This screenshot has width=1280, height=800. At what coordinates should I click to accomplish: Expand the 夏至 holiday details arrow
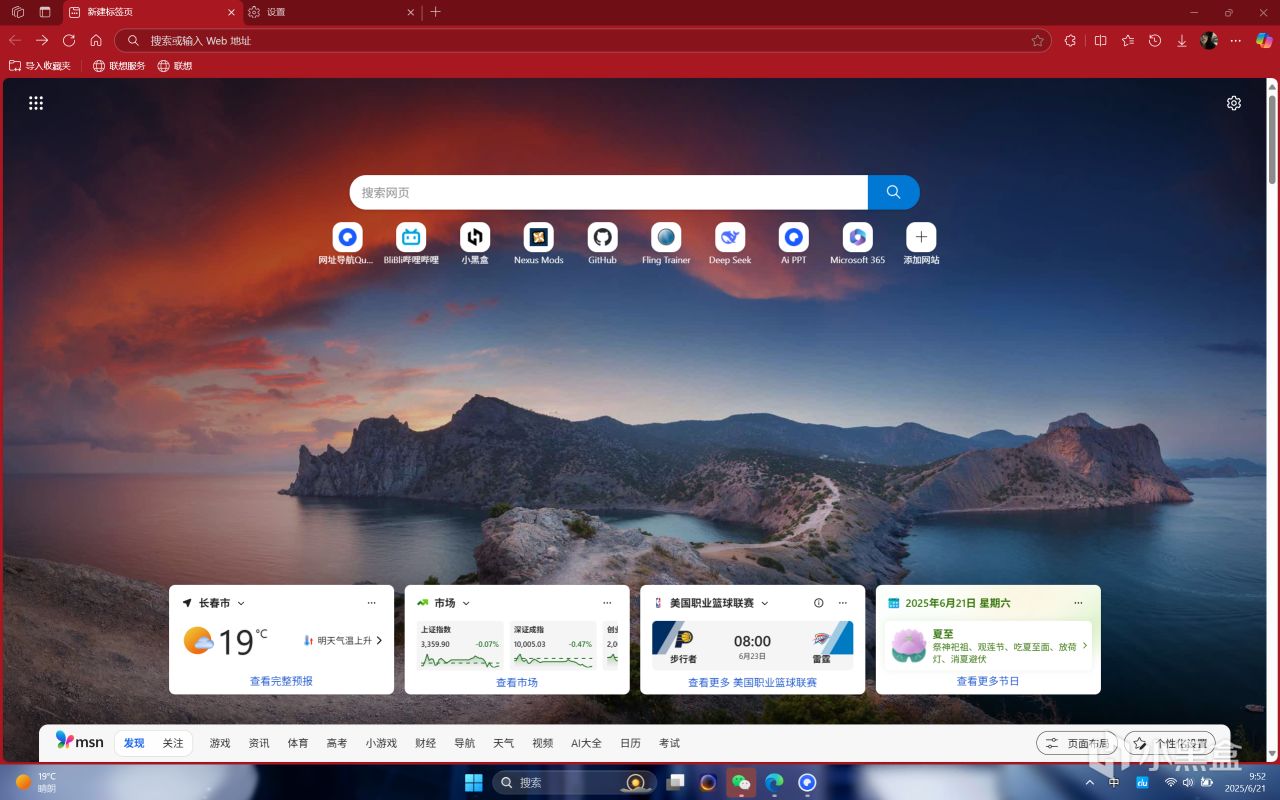pos(1085,646)
